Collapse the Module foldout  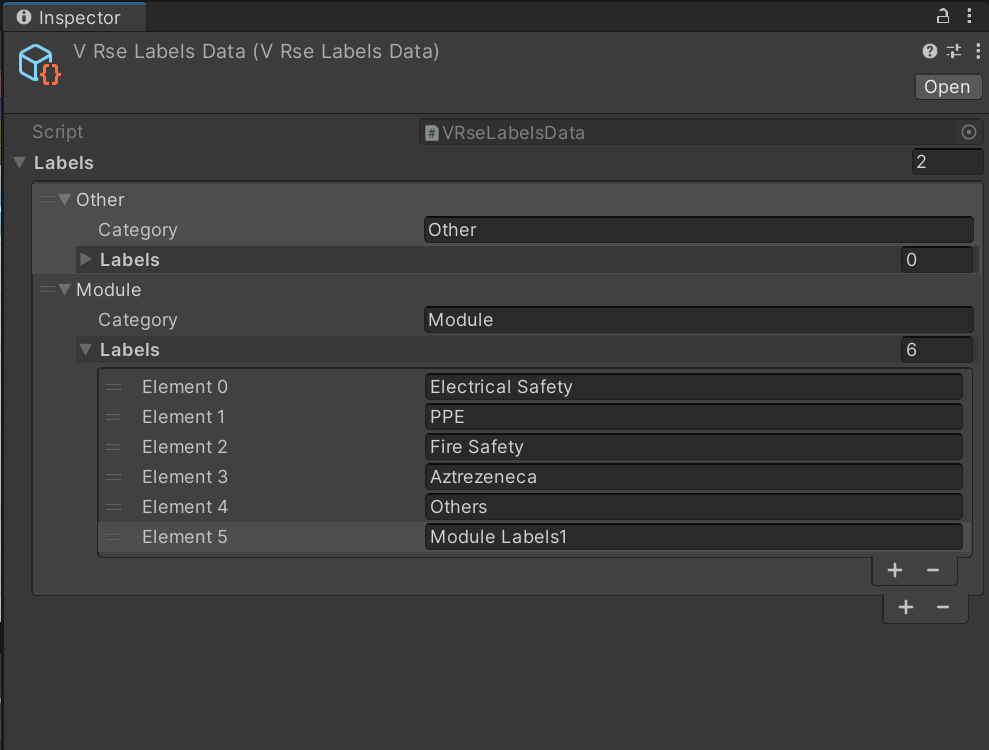tap(63, 289)
